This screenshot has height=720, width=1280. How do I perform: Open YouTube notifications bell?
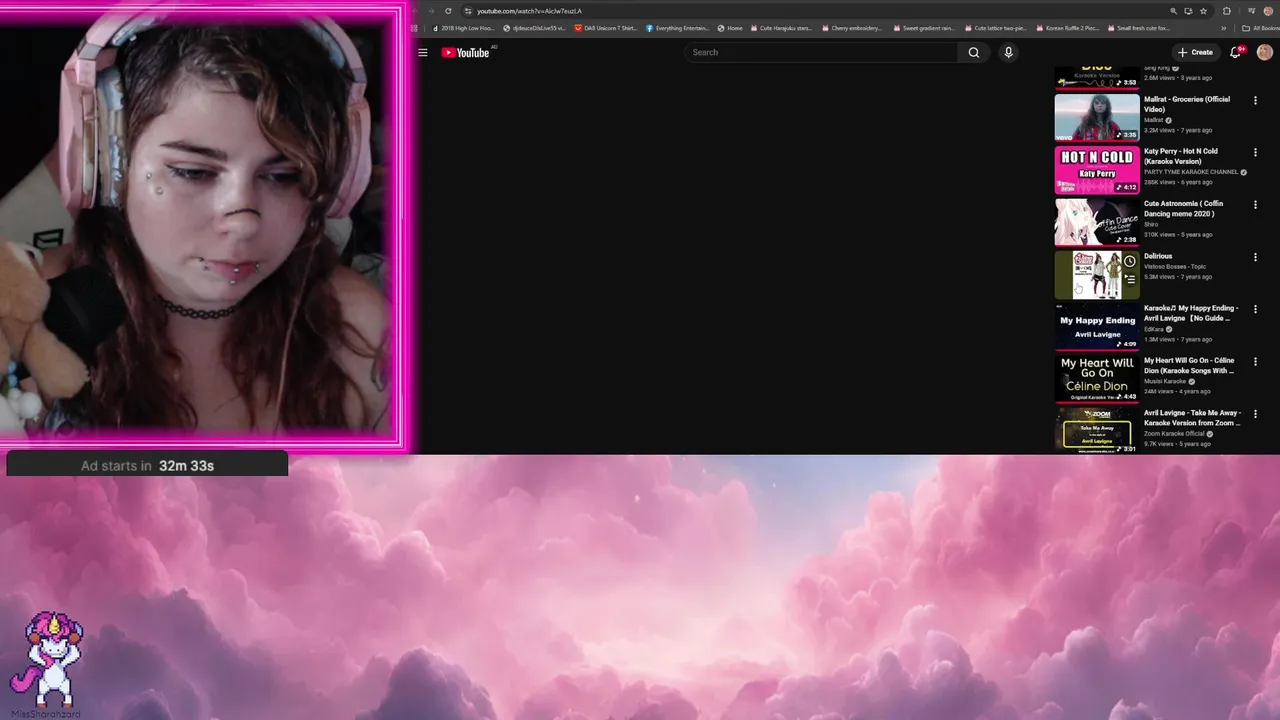(1236, 52)
